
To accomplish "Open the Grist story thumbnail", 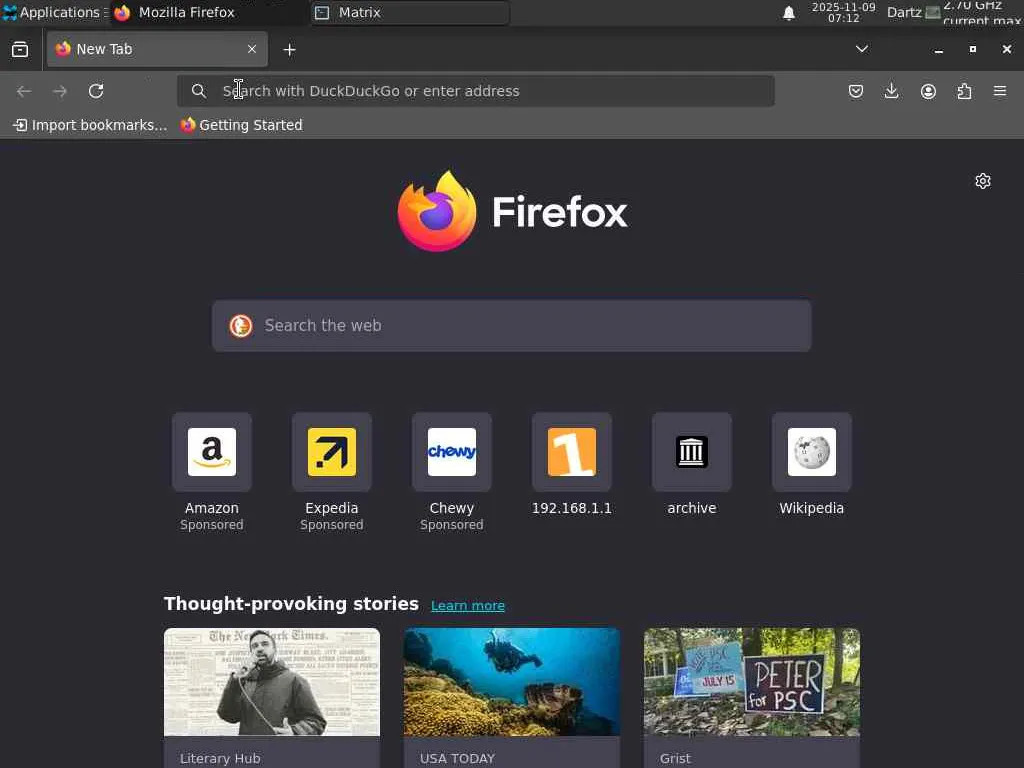I will coord(752,682).
